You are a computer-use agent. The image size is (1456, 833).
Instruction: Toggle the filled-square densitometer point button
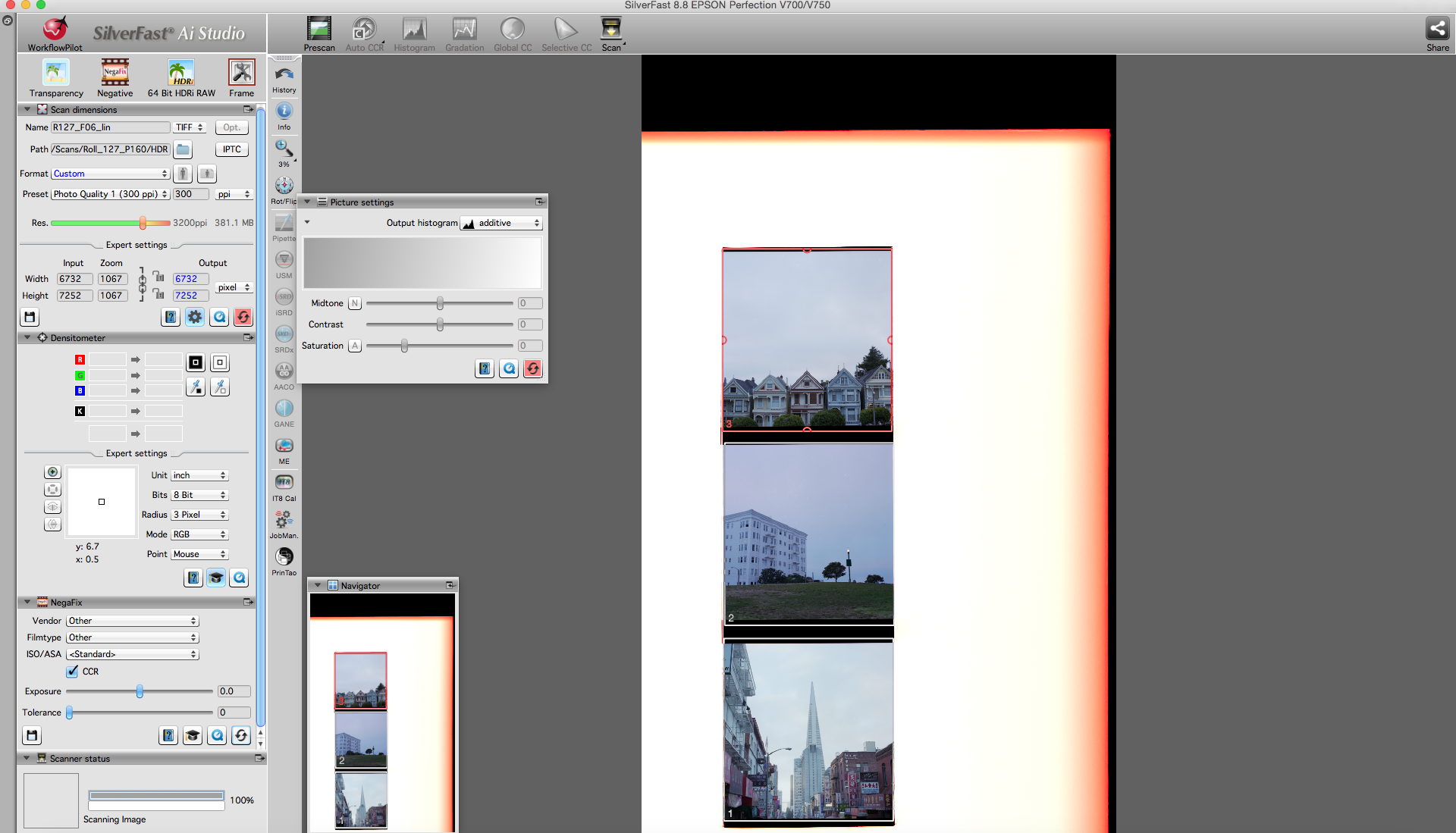[196, 362]
